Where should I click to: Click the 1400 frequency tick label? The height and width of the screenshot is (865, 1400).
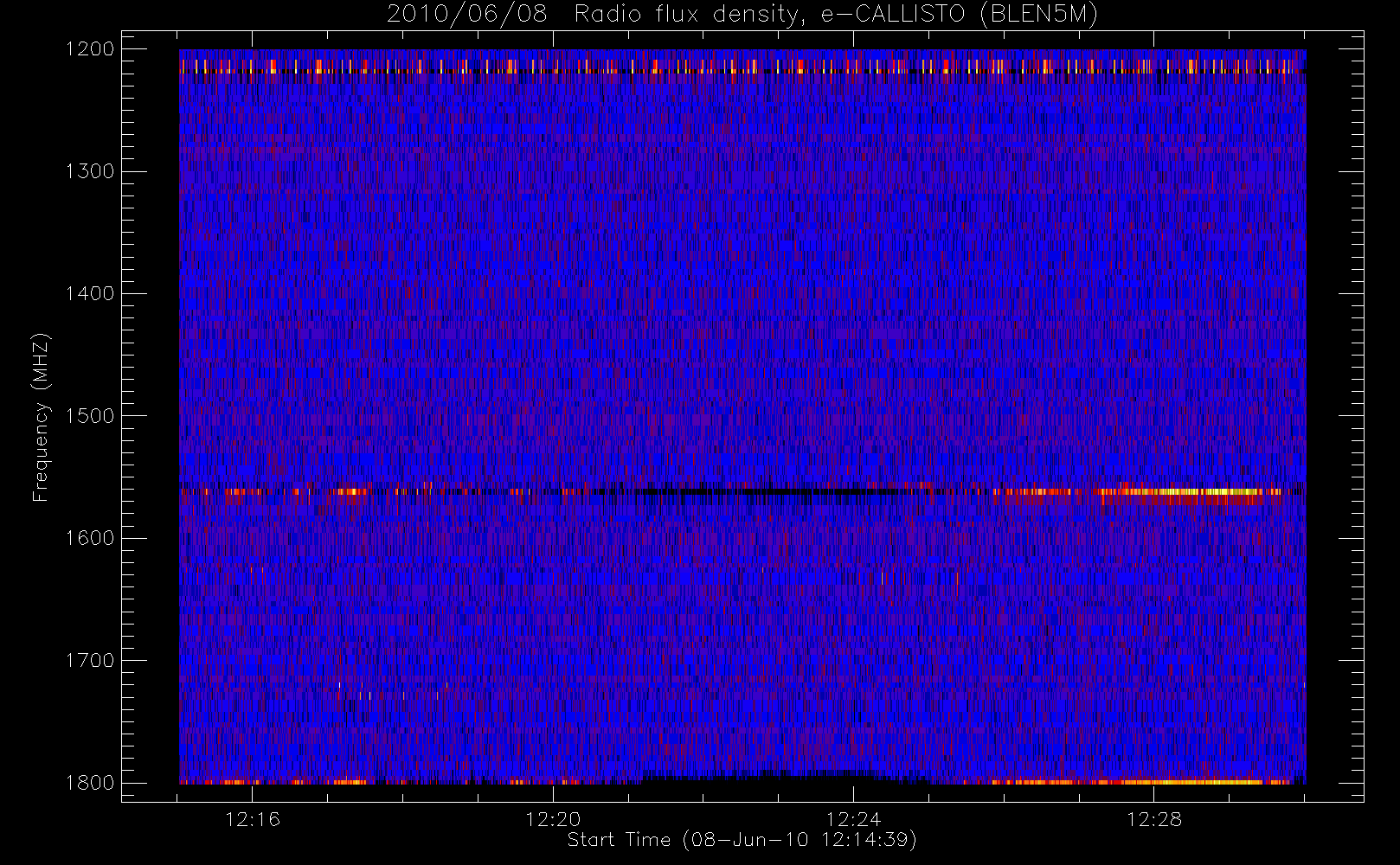(x=91, y=293)
